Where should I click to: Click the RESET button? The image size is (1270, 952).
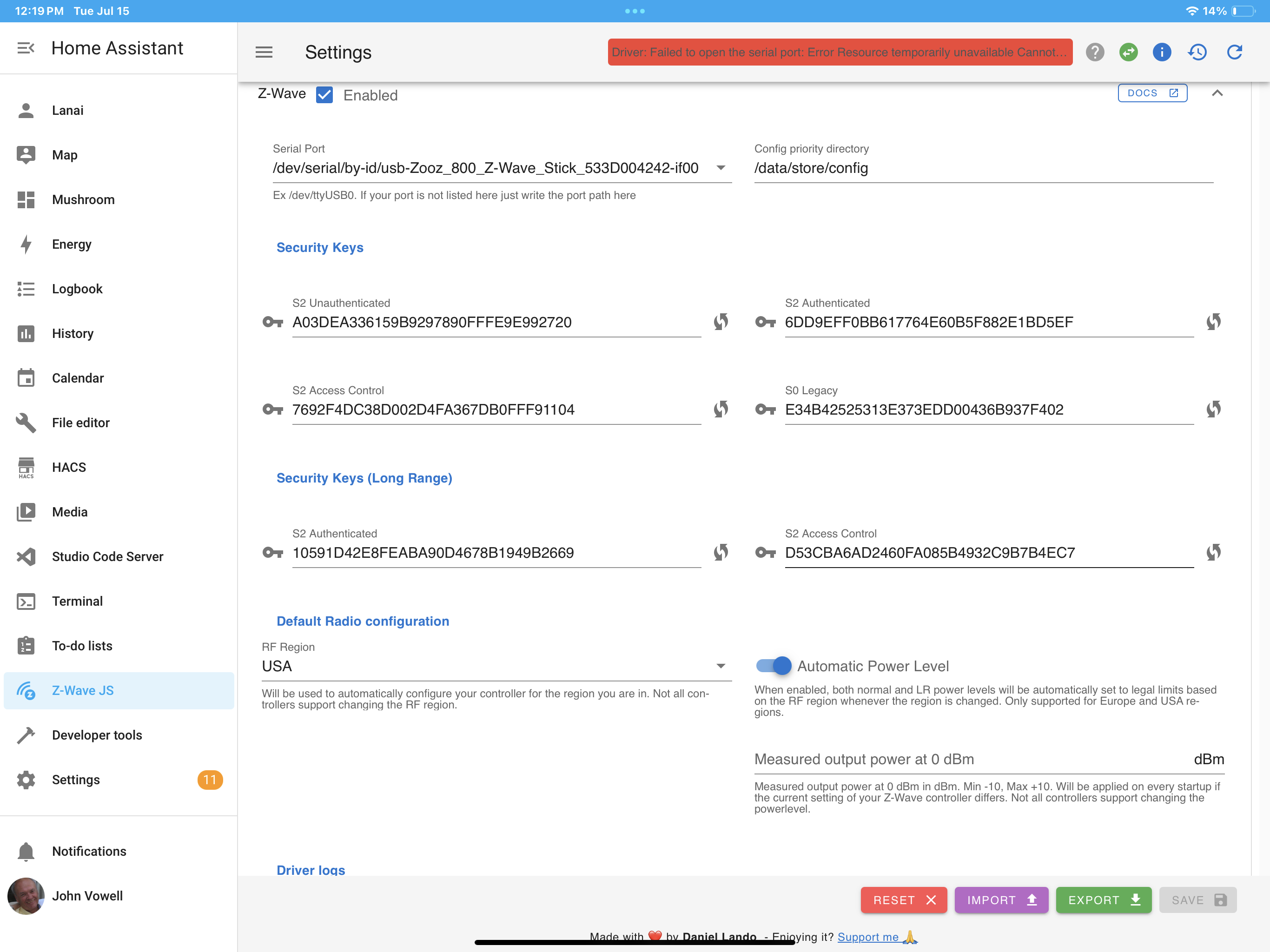[904, 900]
